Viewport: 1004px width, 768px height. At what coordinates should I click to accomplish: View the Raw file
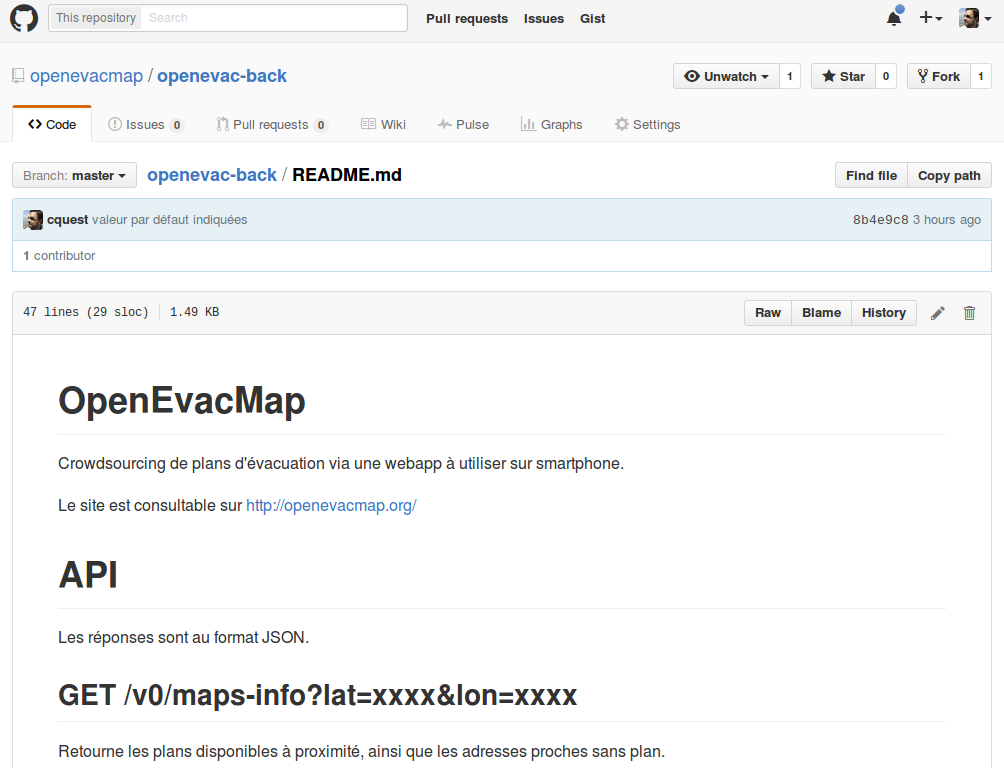click(x=768, y=313)
